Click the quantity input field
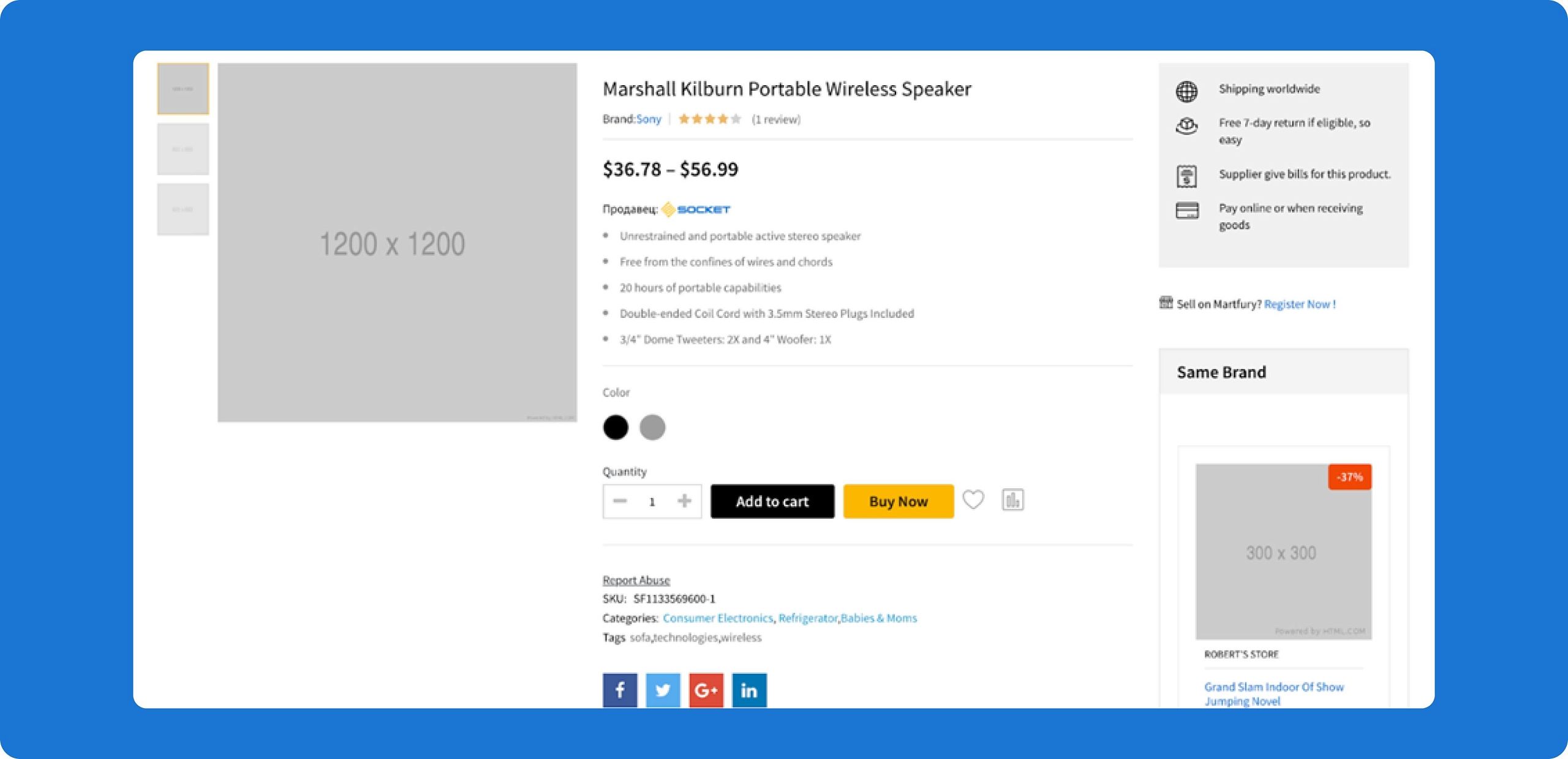Screen dimensions: 1568x759 click(652, 501)
